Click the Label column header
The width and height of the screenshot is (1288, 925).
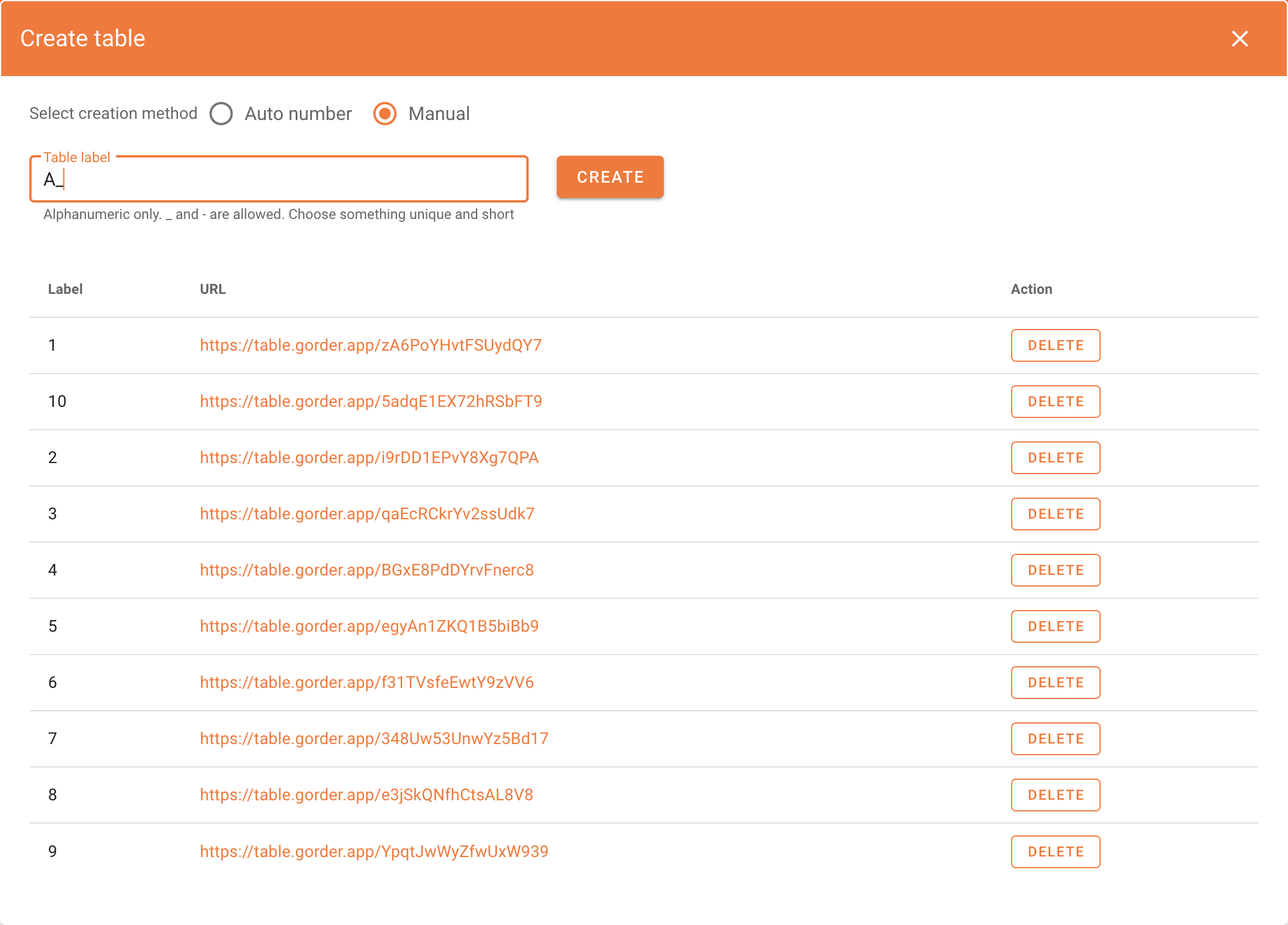pos(65,289)
